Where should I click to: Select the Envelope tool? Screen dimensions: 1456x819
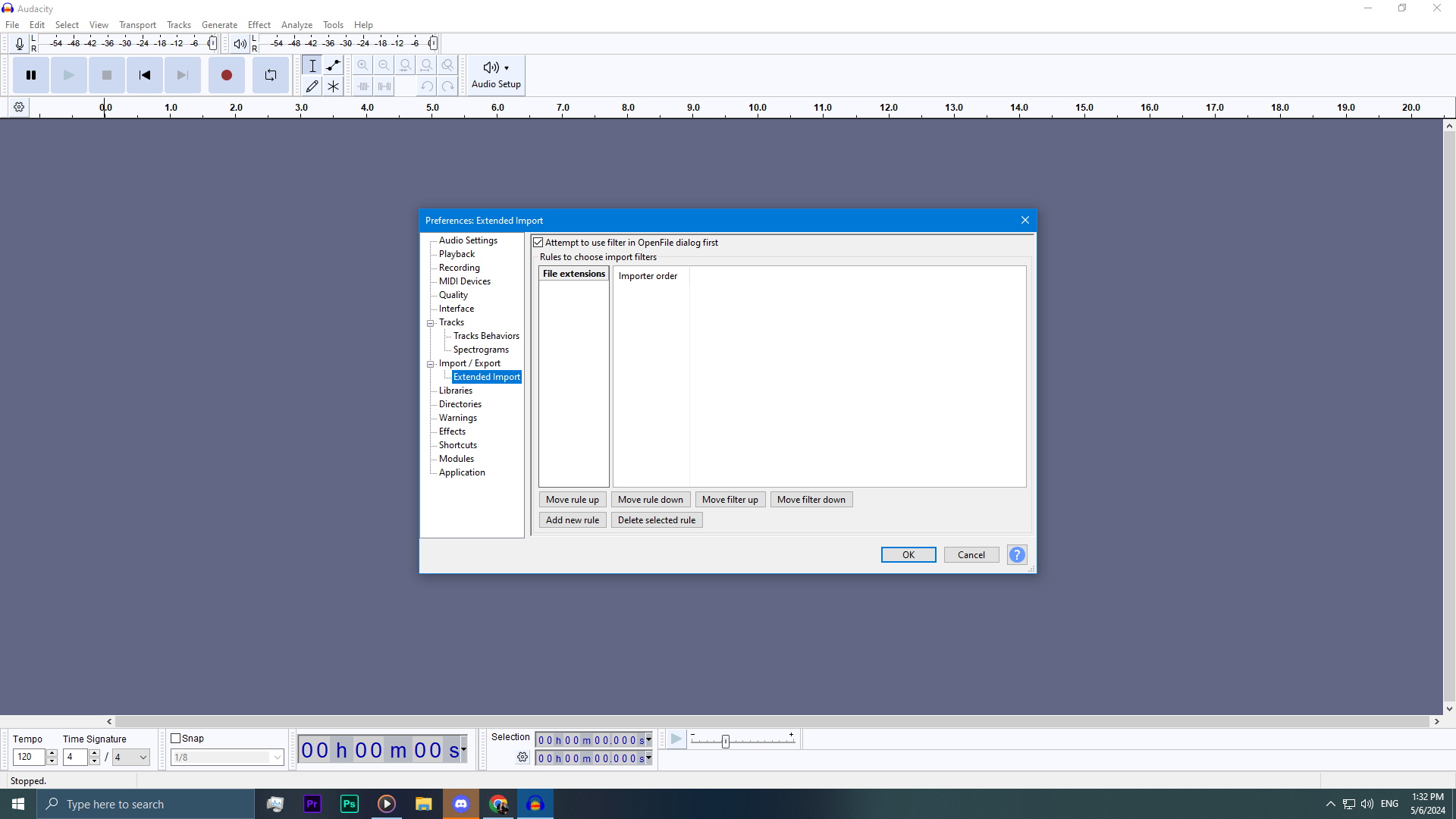tap(333, 66)
